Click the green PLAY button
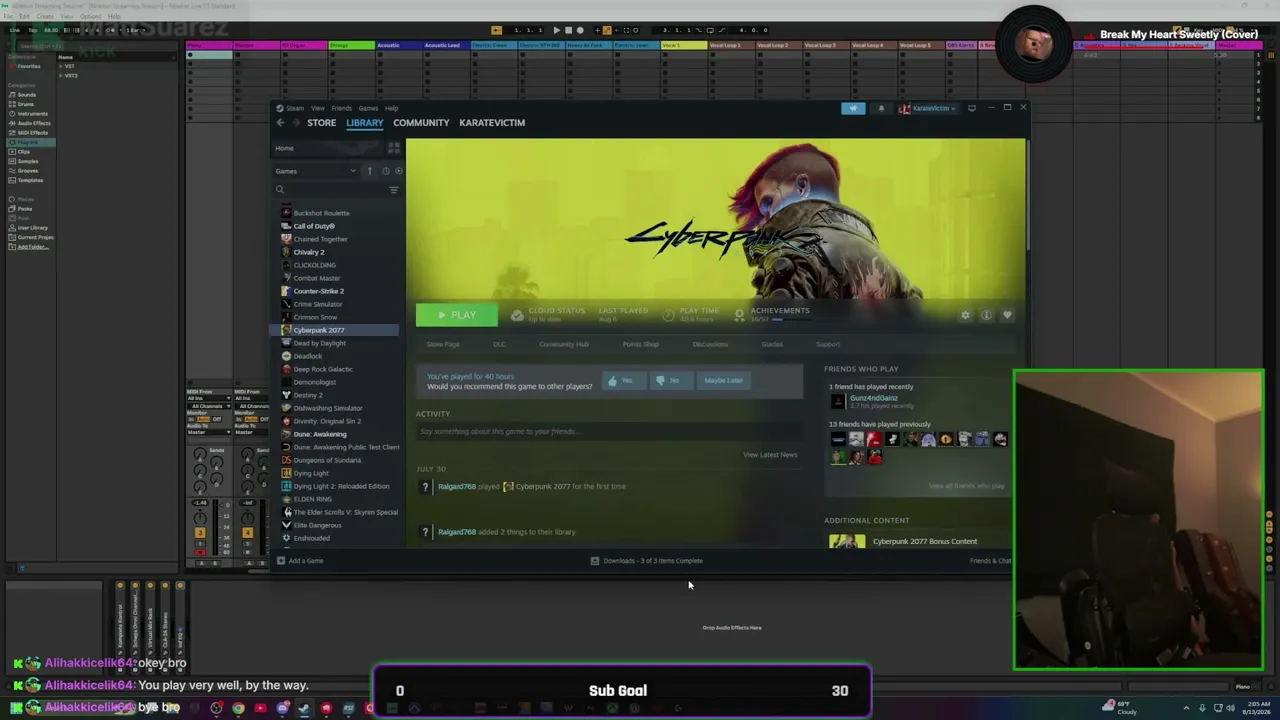This screenshot has height=720, width=1280. (x=456, y=315)
